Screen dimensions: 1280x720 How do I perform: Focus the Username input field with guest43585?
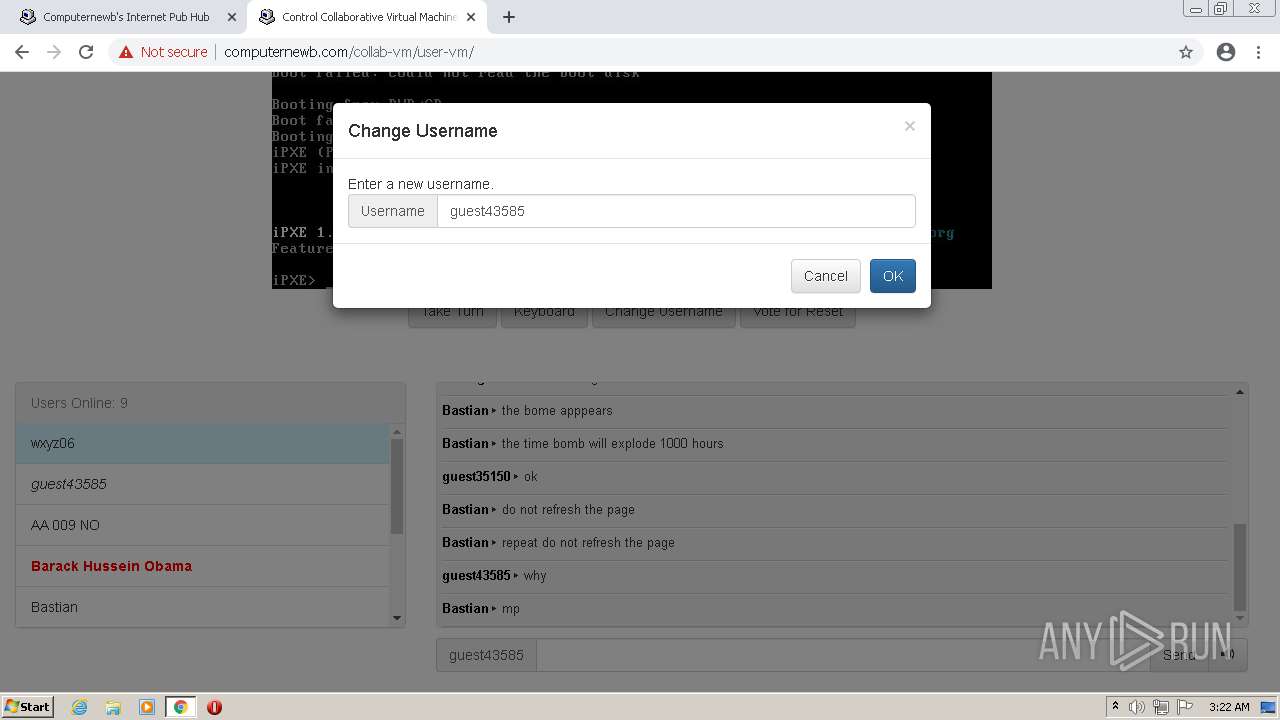point(676,211)
